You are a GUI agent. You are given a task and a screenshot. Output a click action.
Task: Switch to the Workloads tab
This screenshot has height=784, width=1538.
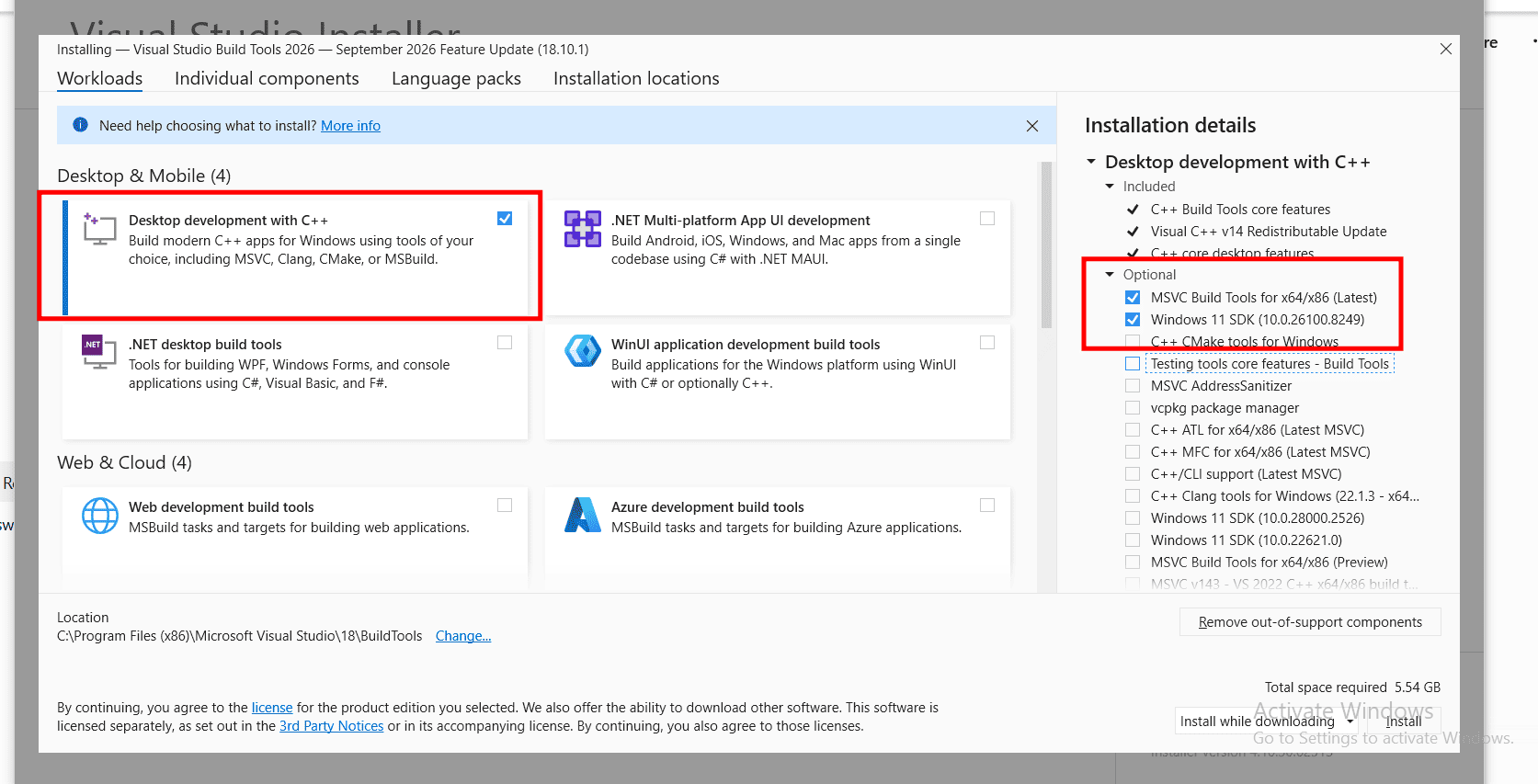100,79
